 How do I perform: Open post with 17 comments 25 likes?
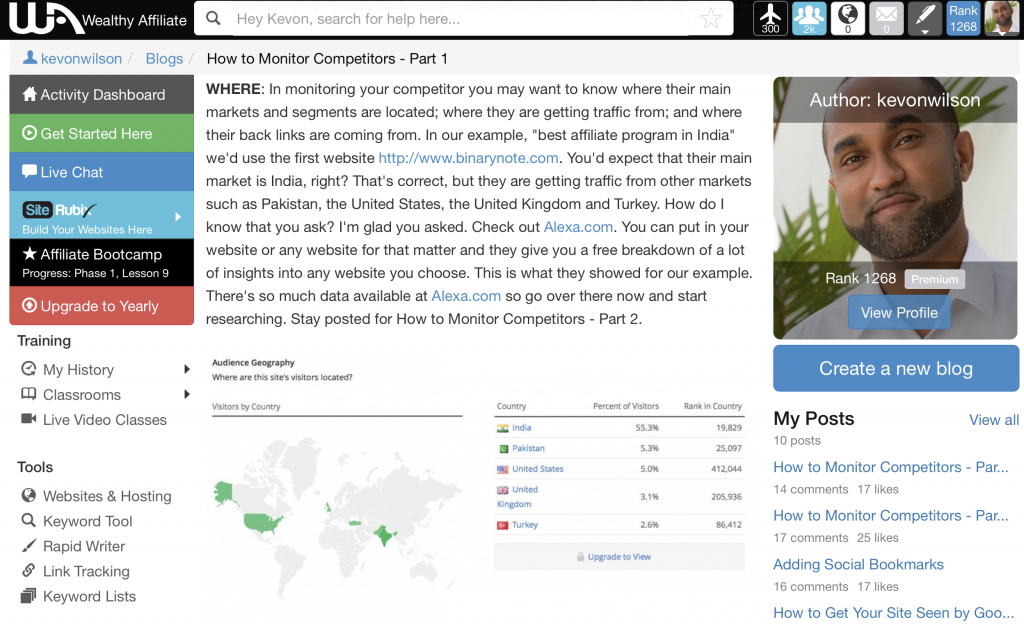pyautogui.click(x=890, y=516)
